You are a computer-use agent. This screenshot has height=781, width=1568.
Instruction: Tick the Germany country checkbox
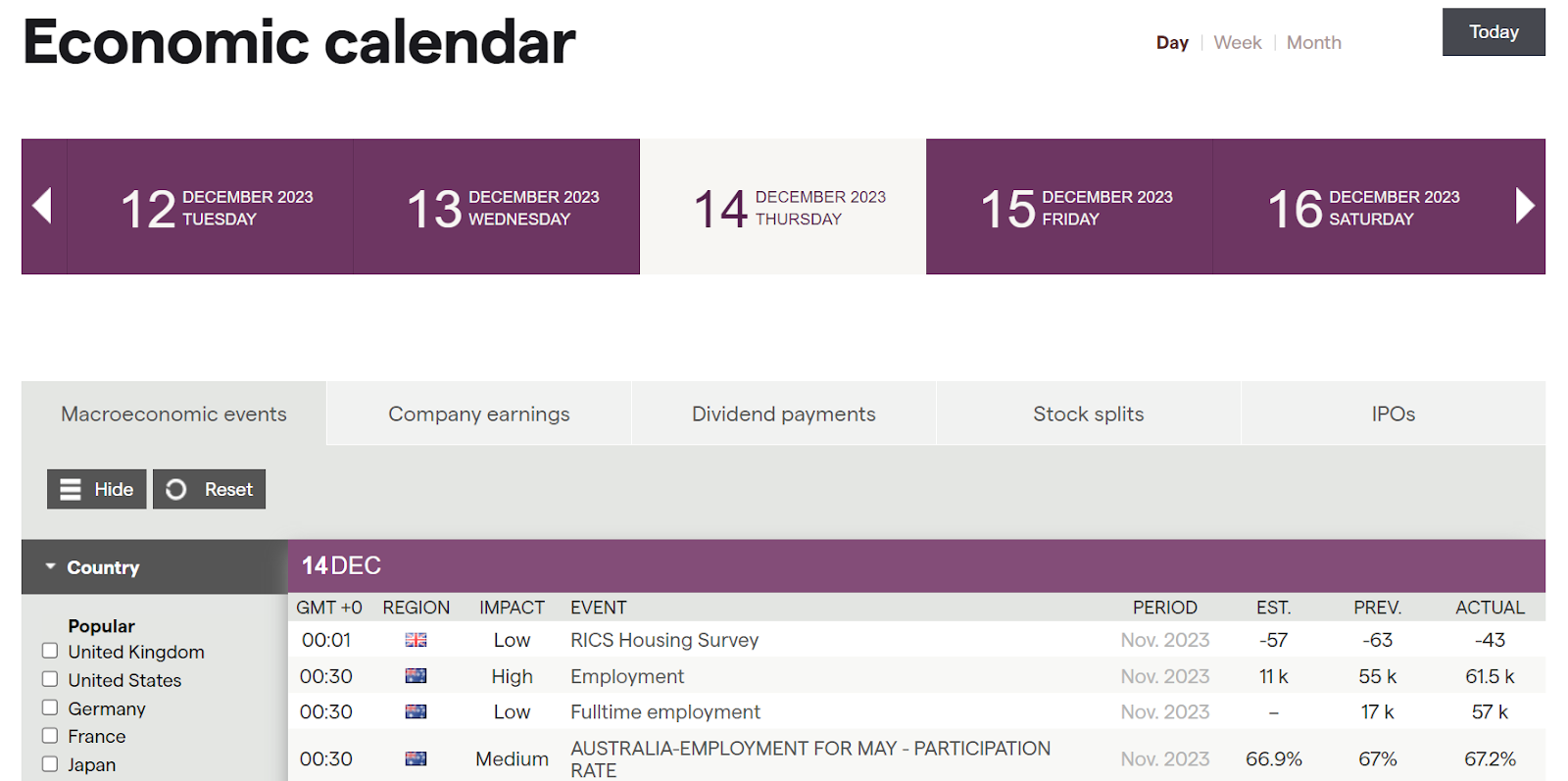pyautogui.click(x=50, y=708)
